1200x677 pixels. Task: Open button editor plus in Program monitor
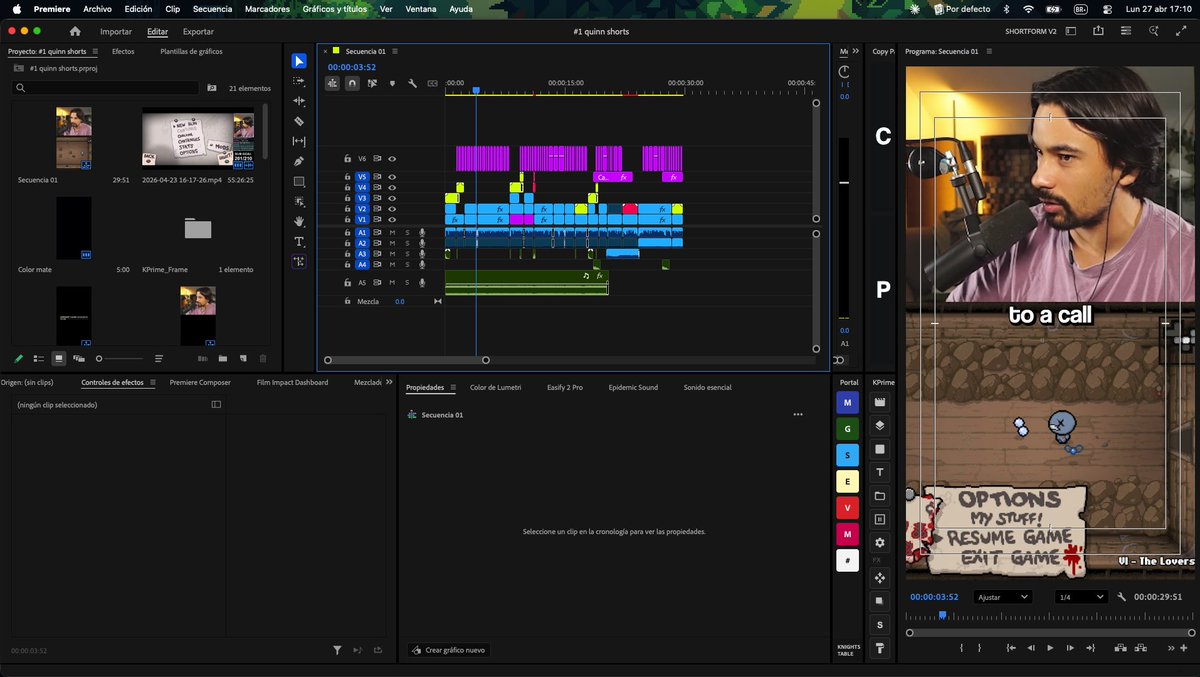coord(1184,648)
